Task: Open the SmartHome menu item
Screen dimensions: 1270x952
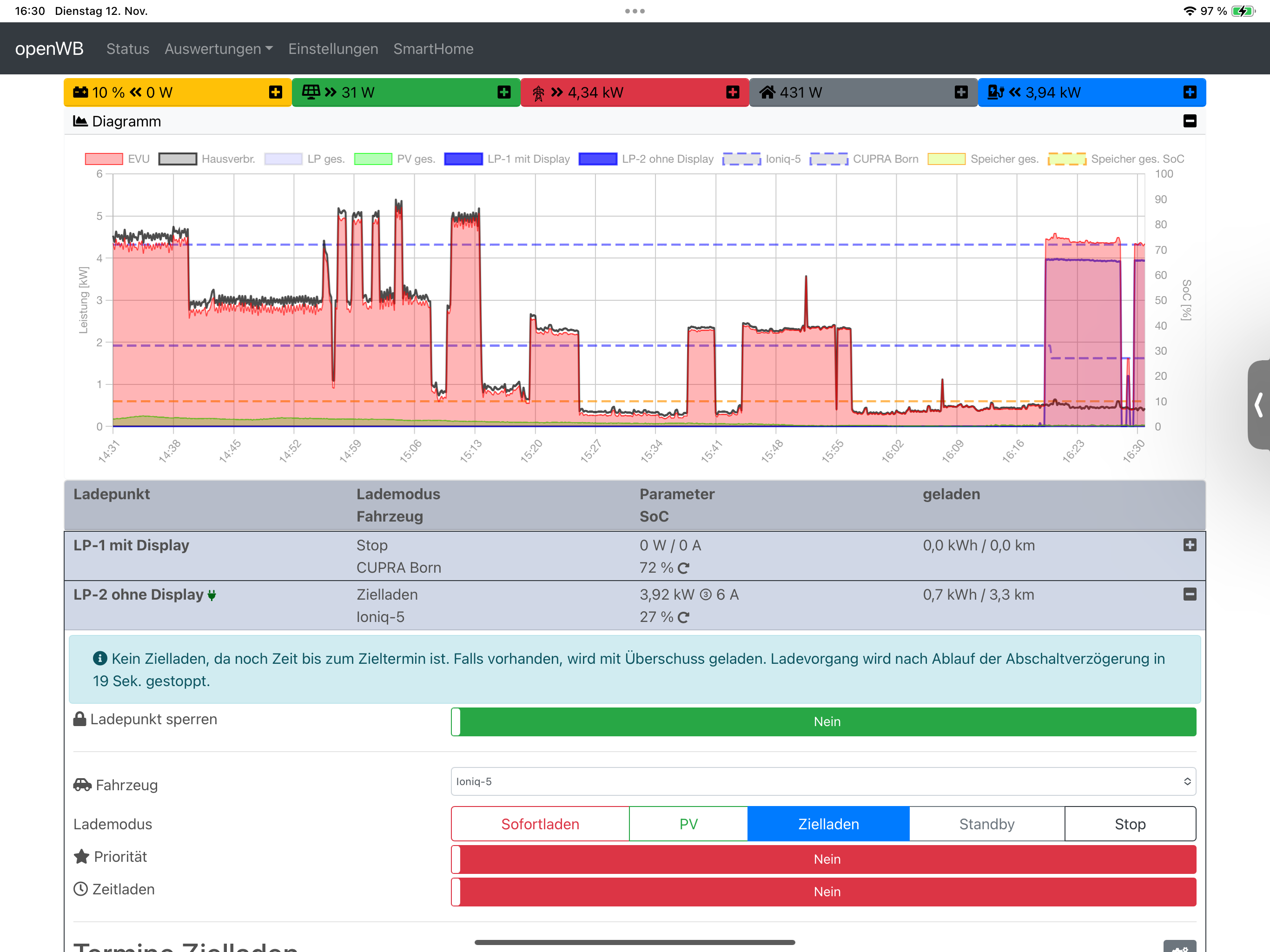Action: pyautogui.click(x=433, y=49)
